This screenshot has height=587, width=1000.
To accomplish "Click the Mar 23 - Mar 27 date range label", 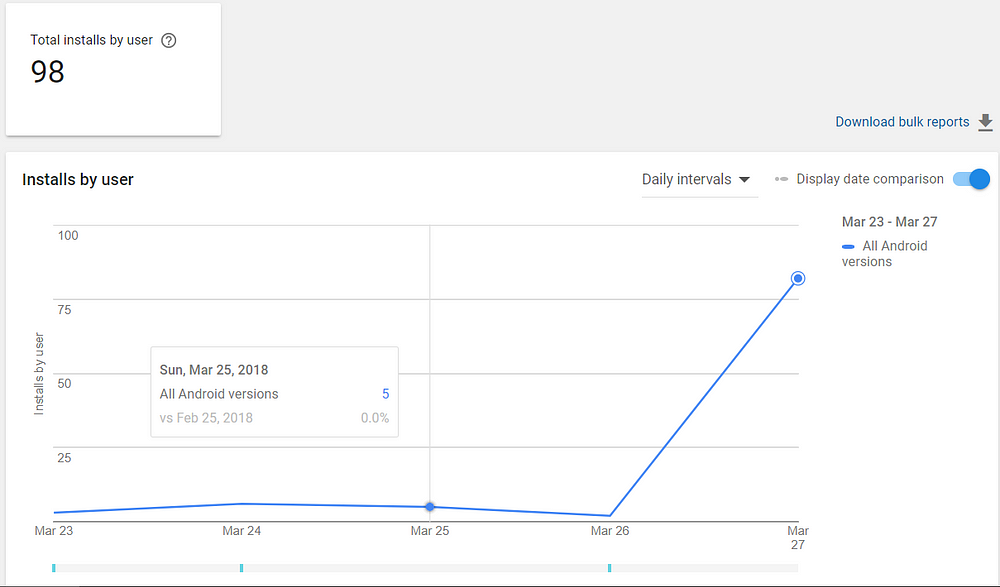I will click(889, 222).
